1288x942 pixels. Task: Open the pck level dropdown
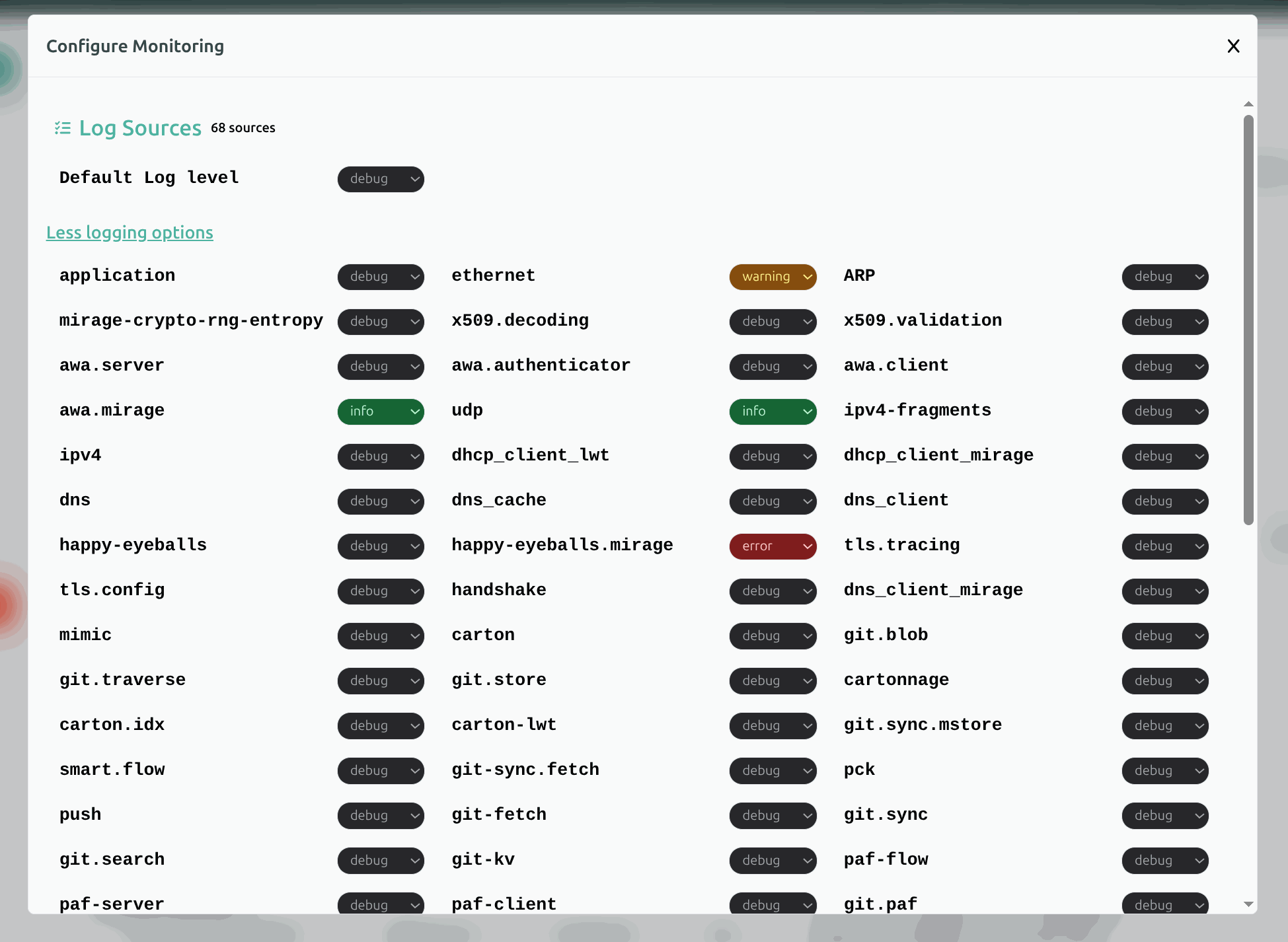tap(1165, 771)
